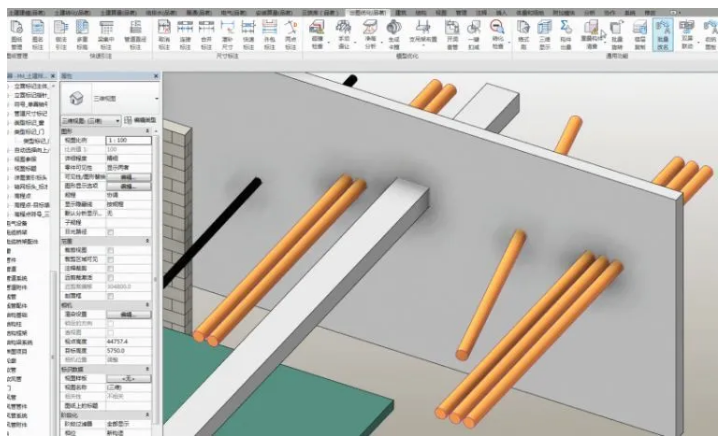Viewport: 725px width, 439px height.
Task: Toggle the 日光路径 sun path checkbox
Action: (111, 232)
